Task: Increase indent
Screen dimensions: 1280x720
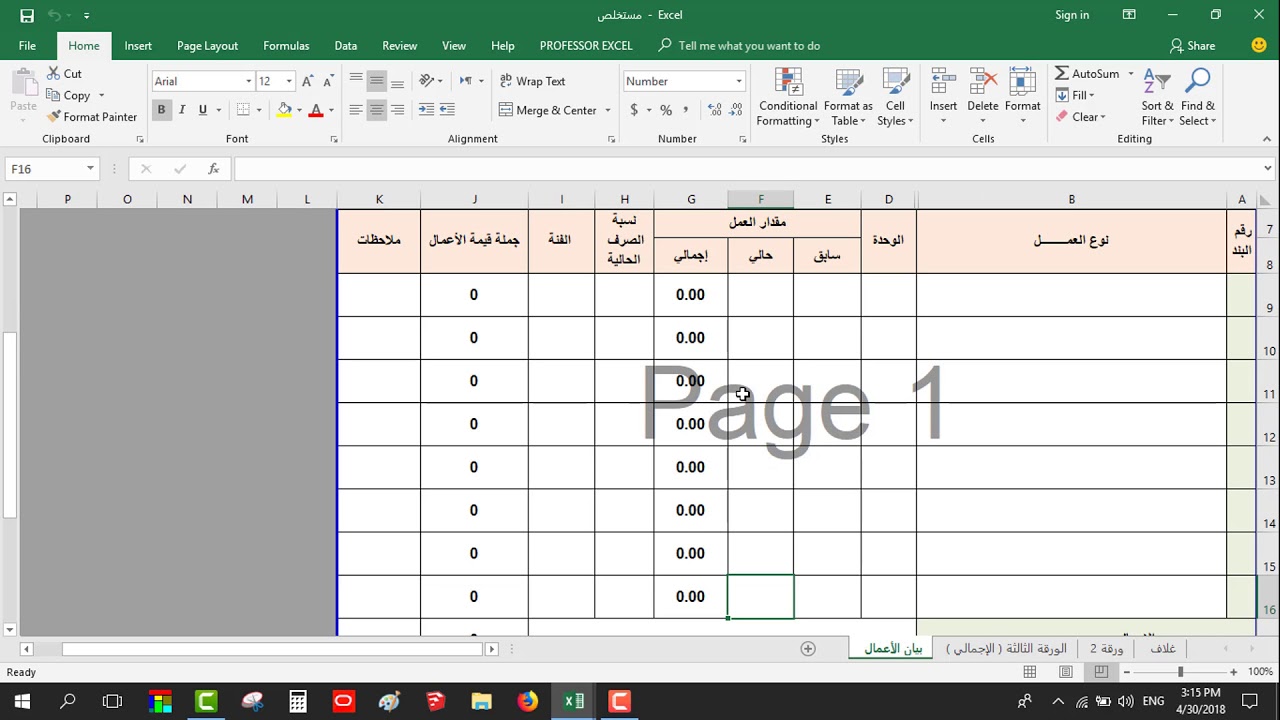Action: point(447,110)
